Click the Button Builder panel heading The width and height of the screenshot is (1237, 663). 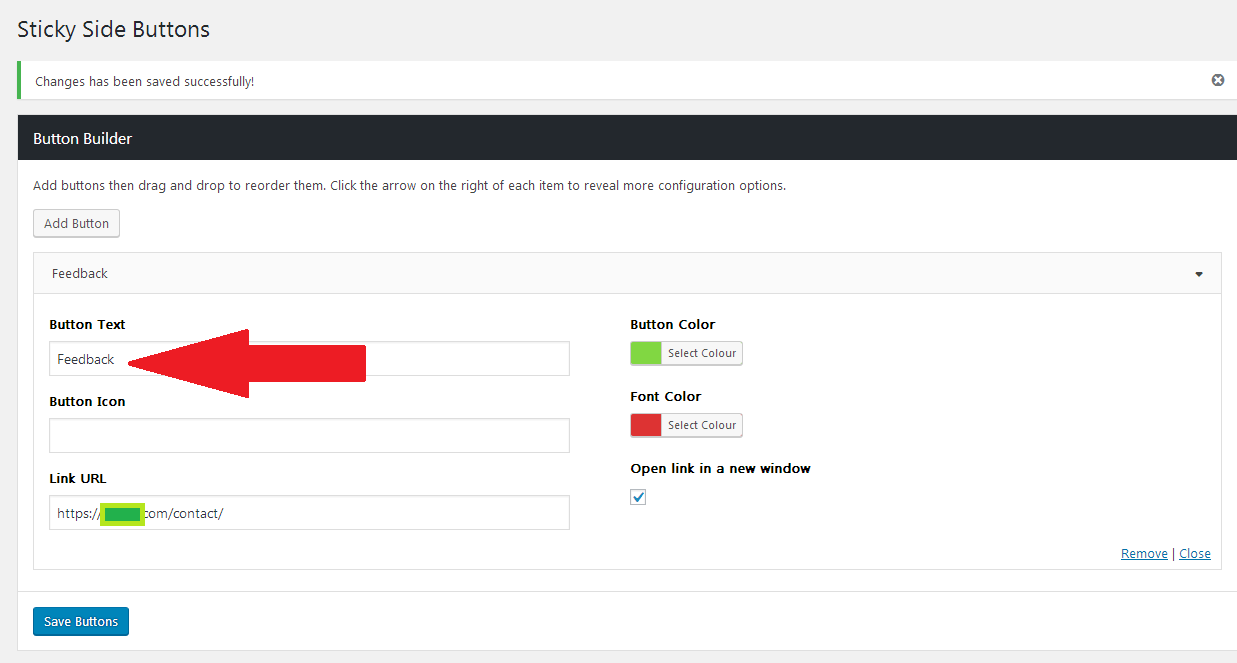[x=83, y=138]
